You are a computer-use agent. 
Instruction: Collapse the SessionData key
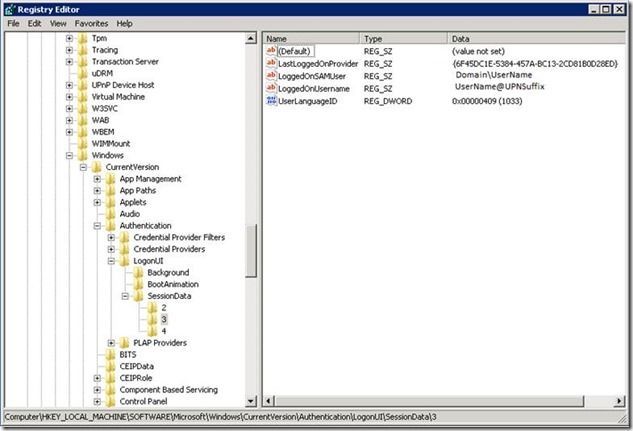coord(125,296)
